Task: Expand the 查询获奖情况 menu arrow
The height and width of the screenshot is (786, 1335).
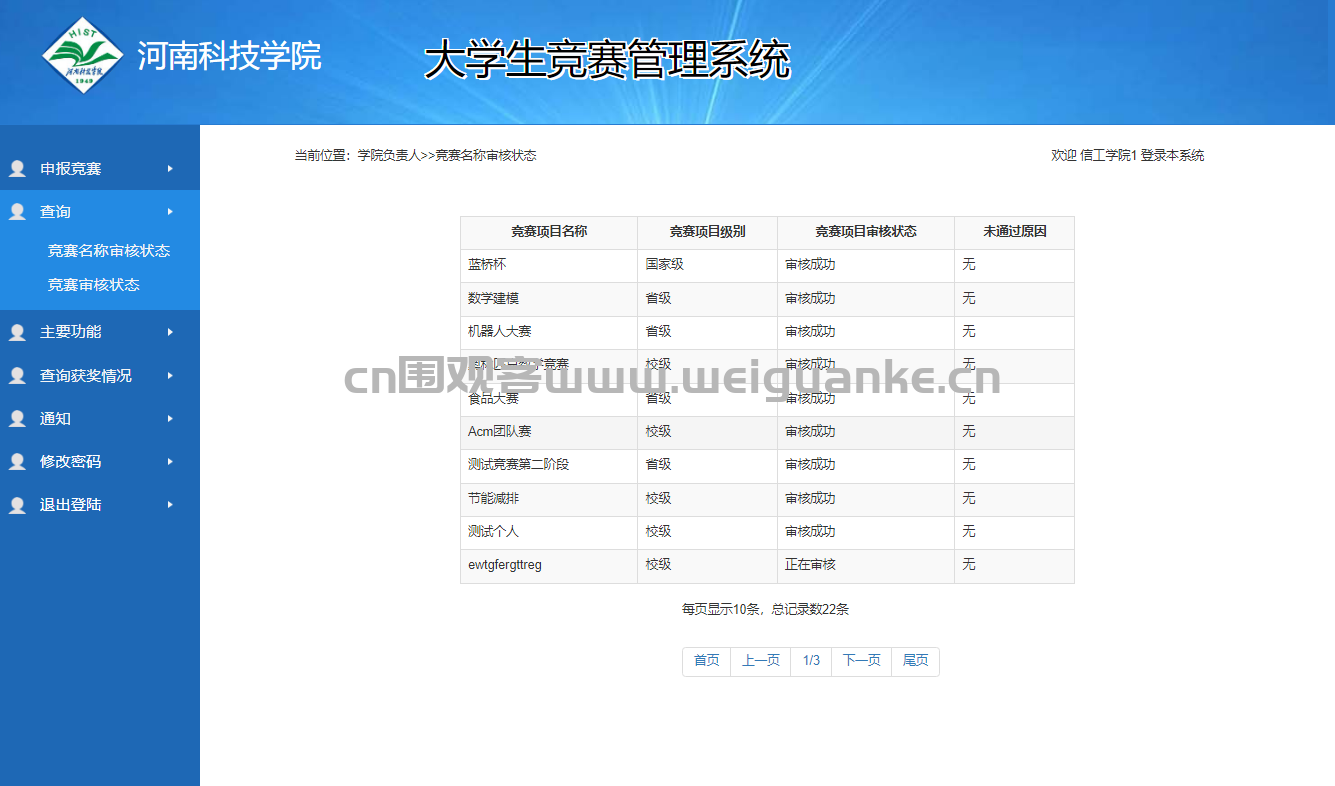Action: click(170, 376)
